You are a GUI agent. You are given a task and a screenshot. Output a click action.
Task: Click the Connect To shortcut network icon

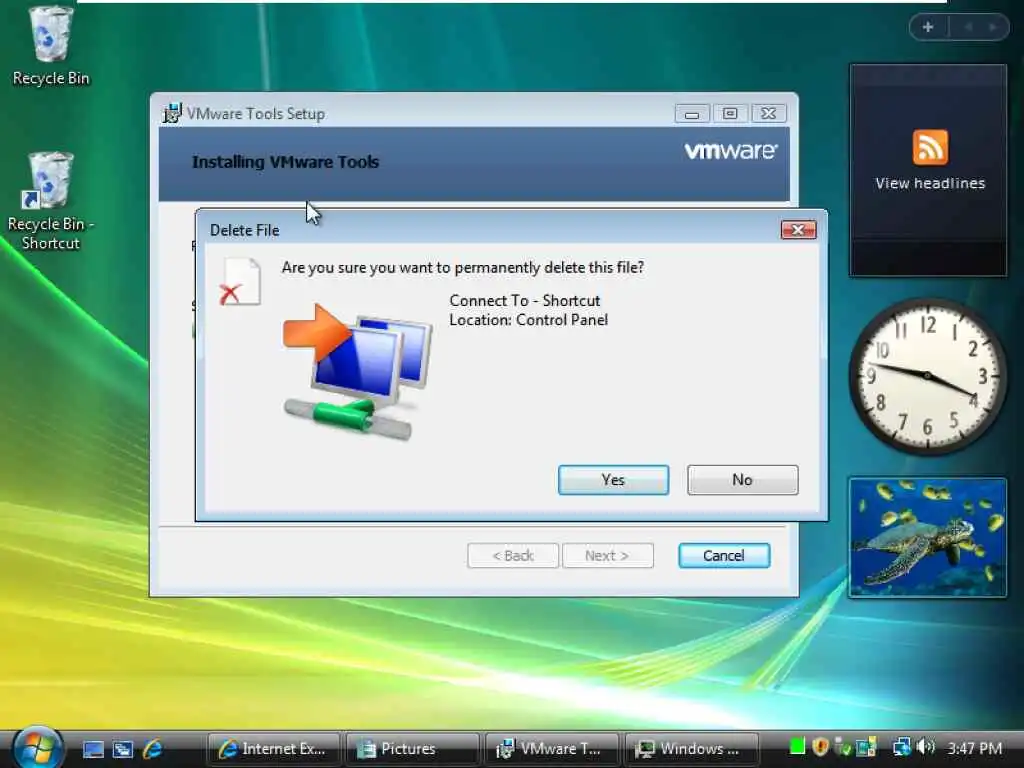(358, 371)
